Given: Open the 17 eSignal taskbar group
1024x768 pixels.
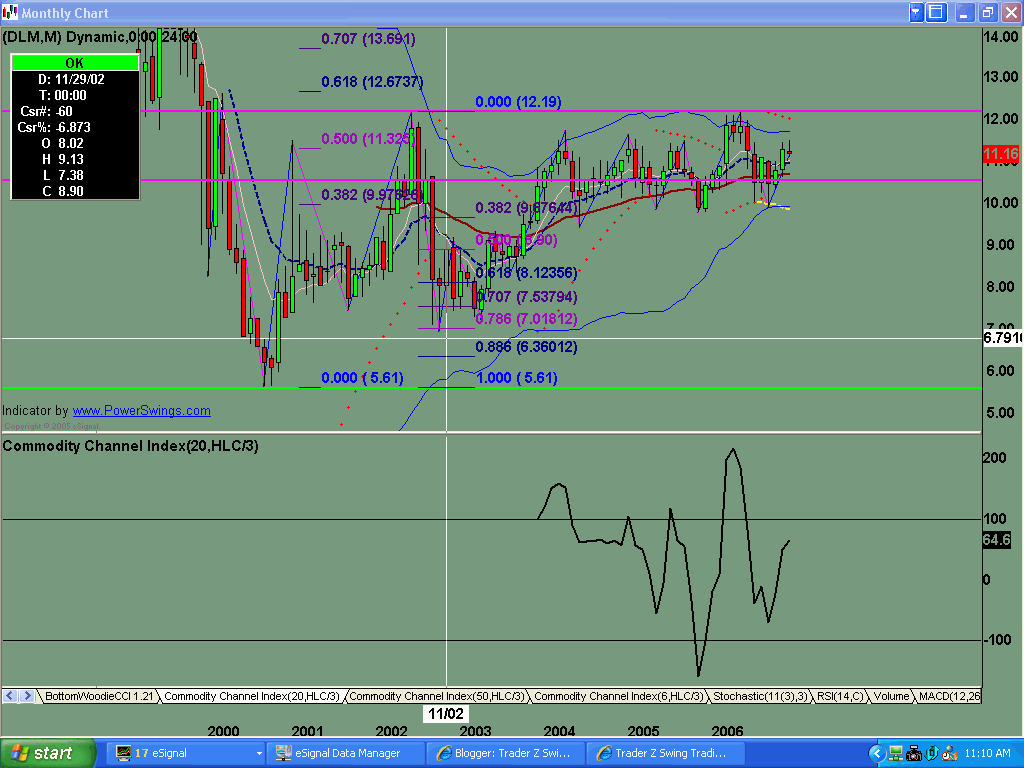Looking at the screenshot, I should click(x=185, y=753).
